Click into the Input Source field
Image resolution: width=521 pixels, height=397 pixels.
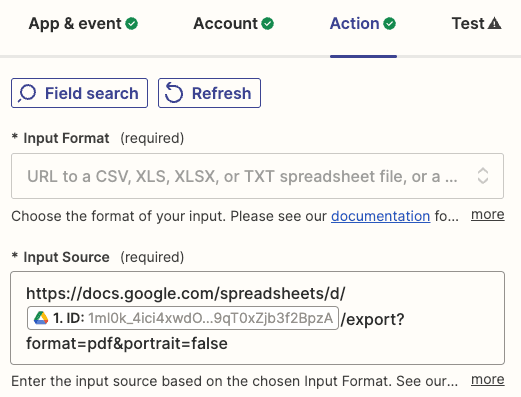[257, 318]
